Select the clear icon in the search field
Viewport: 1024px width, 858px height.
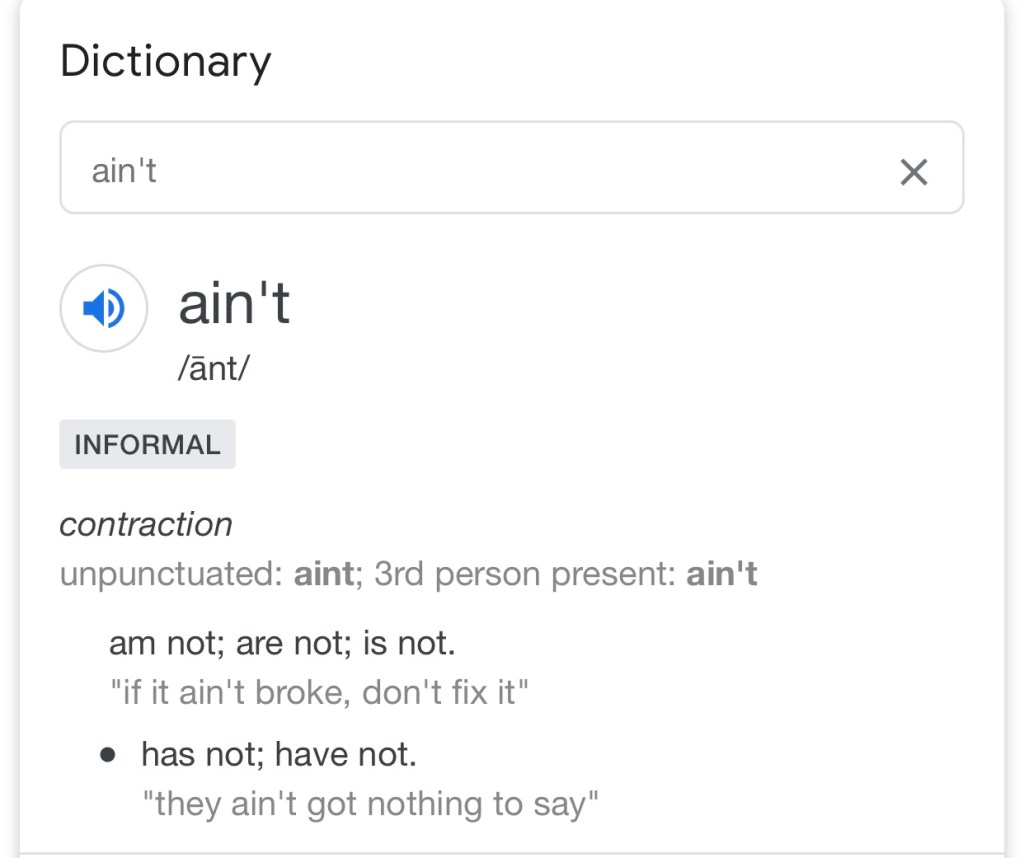coord(912,172)
